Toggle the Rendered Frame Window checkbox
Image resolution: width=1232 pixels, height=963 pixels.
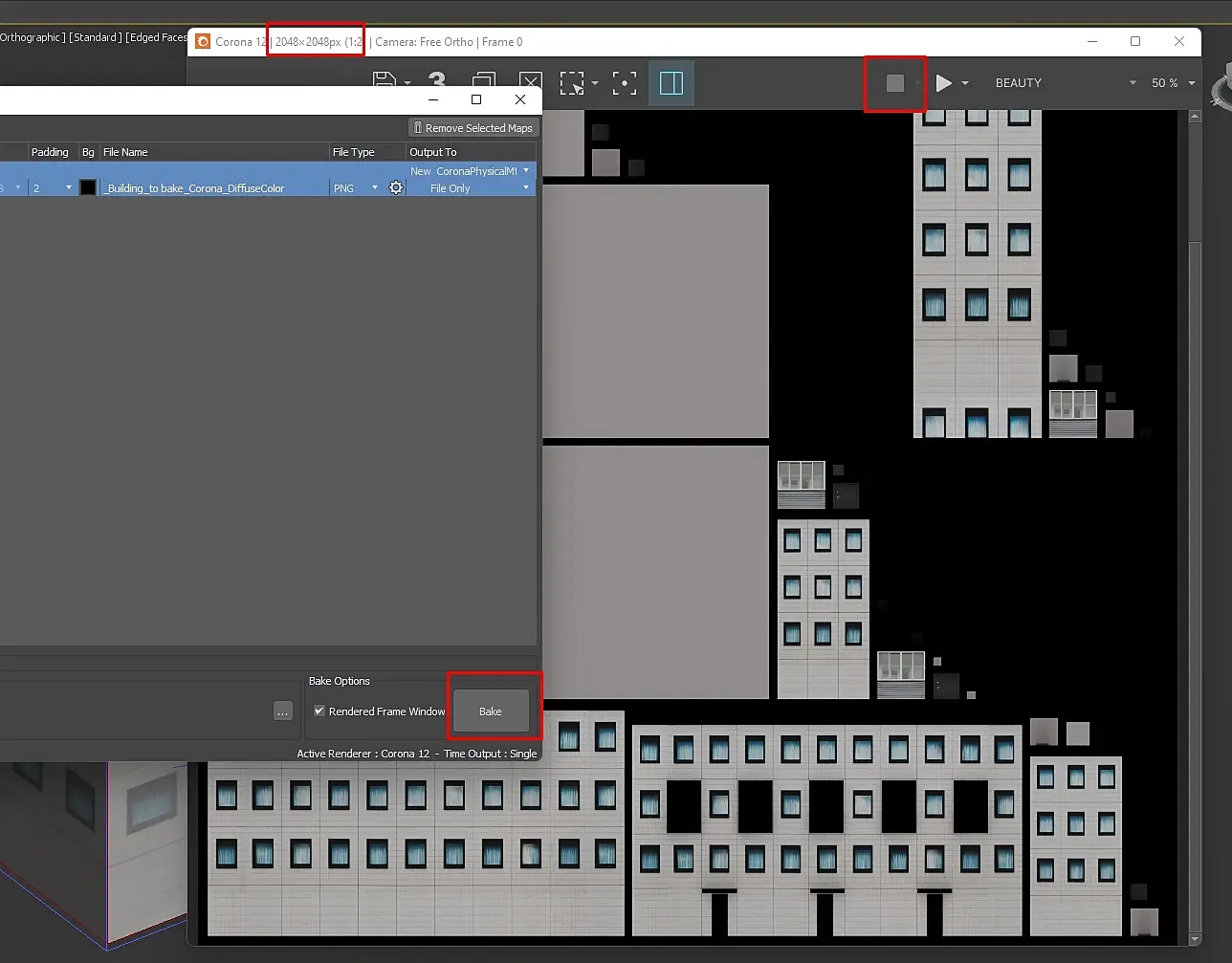point(319,711)
